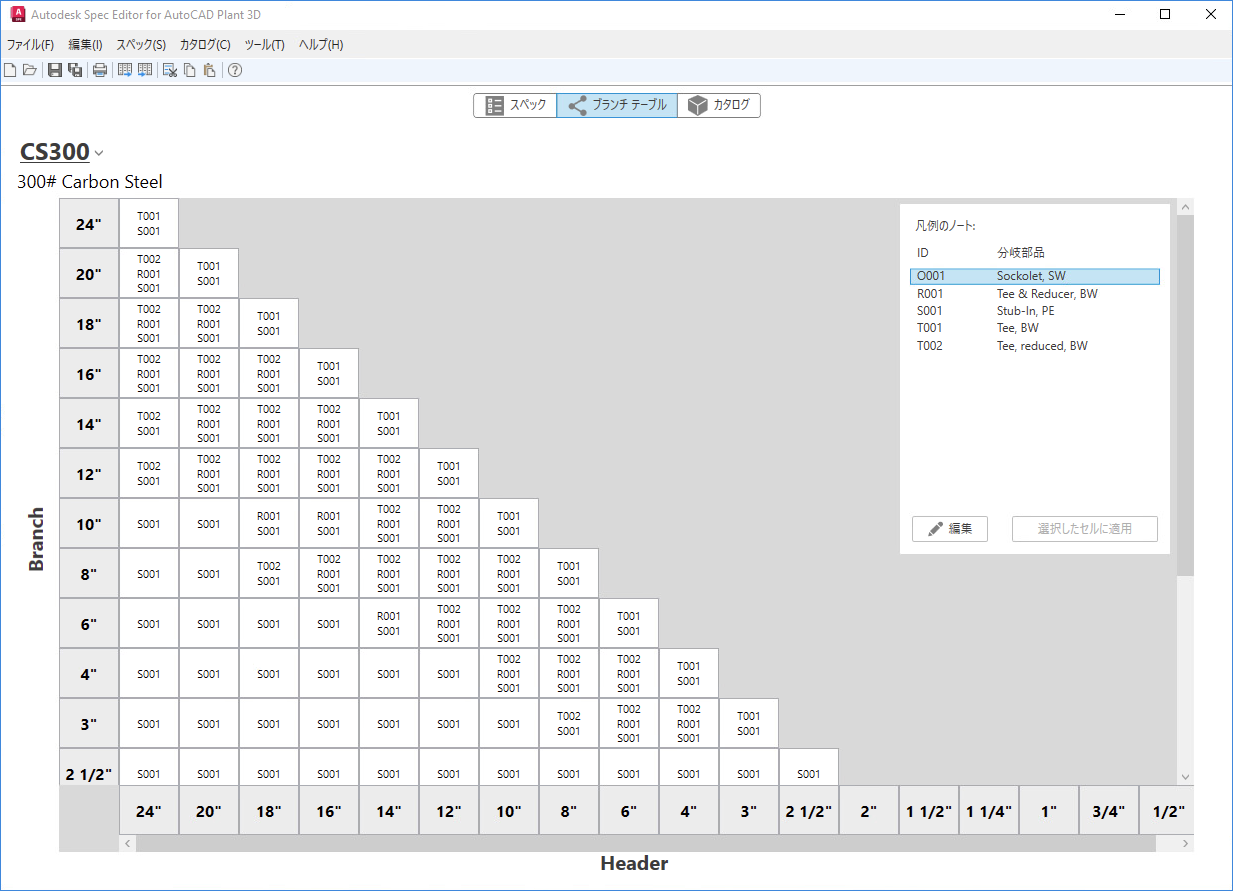The image size is (1233, 891).
Task: Select legend row T002 Tee, reduced, BW
Action: pos(1035,346)
